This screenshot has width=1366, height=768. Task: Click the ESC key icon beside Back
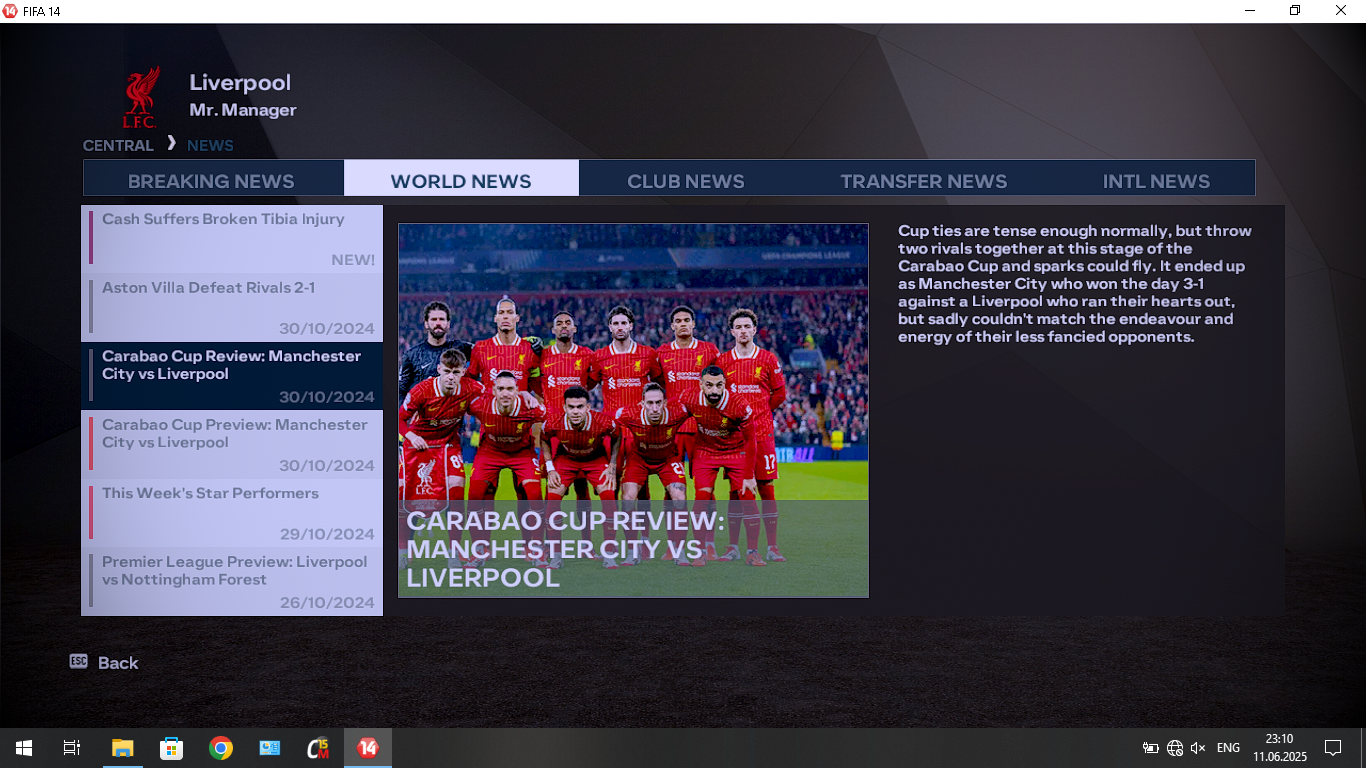(x=79, y=661)
